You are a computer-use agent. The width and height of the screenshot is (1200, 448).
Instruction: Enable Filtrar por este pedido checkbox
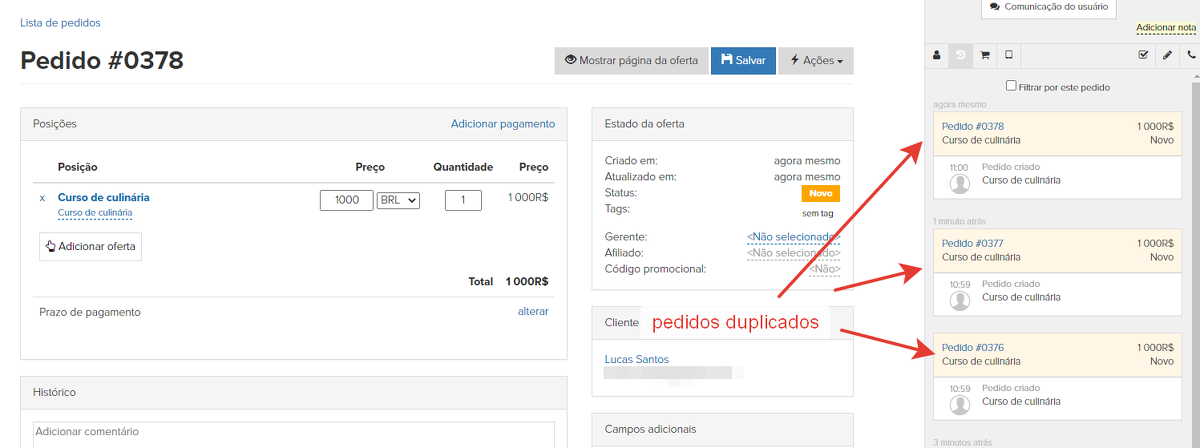tap(1011, 86)
